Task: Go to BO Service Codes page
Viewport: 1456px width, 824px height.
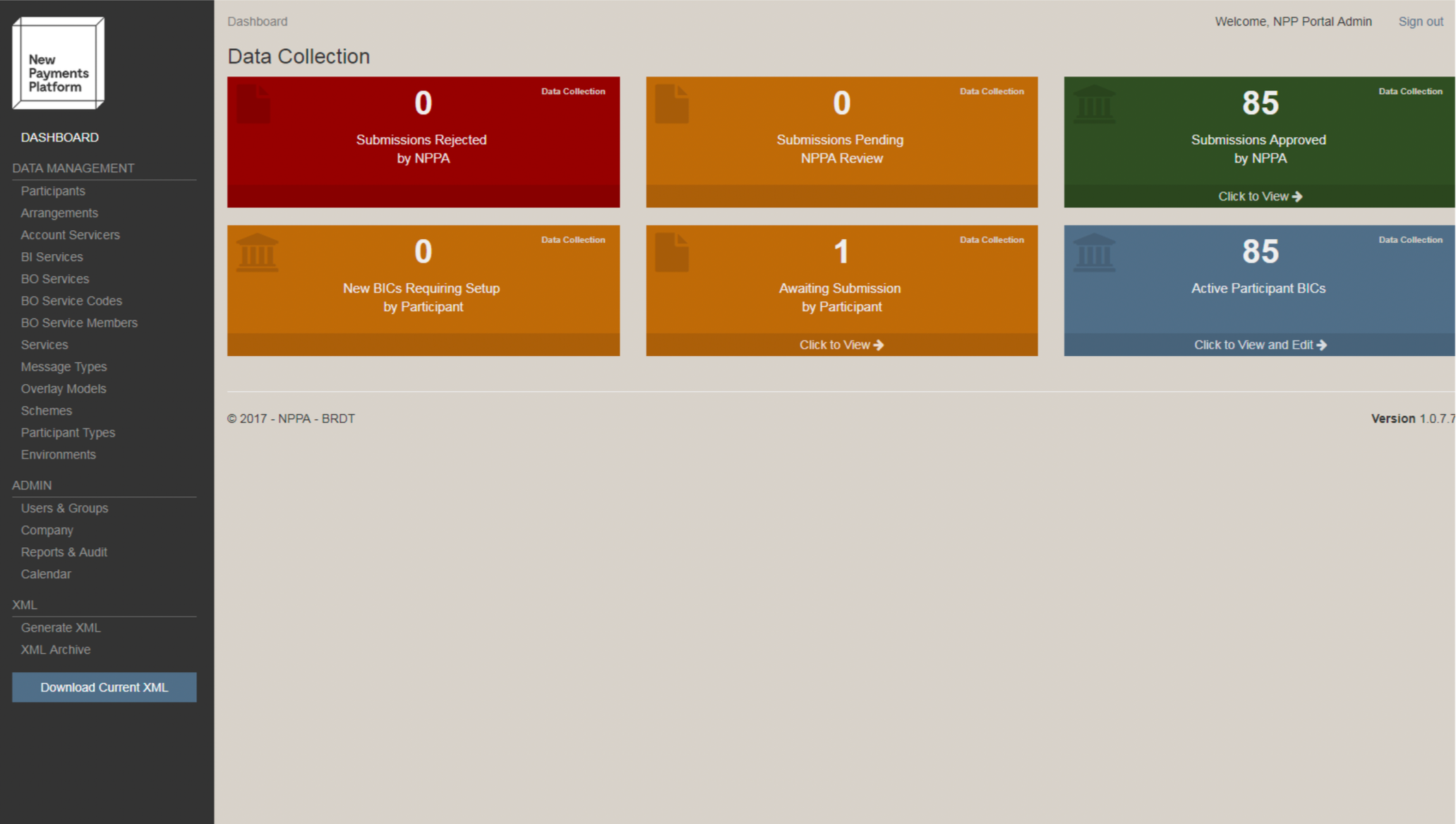Action: pos(71,301)
